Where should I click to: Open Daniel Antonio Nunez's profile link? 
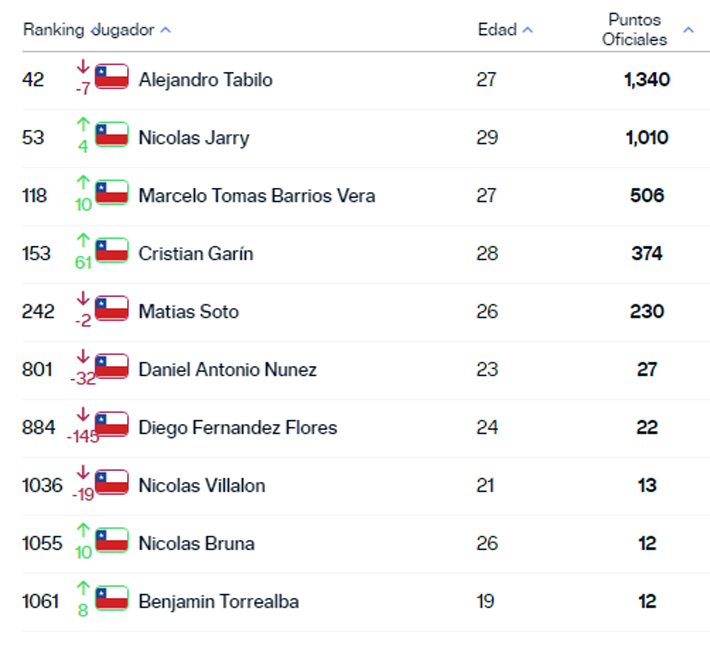tap(227, 370)
